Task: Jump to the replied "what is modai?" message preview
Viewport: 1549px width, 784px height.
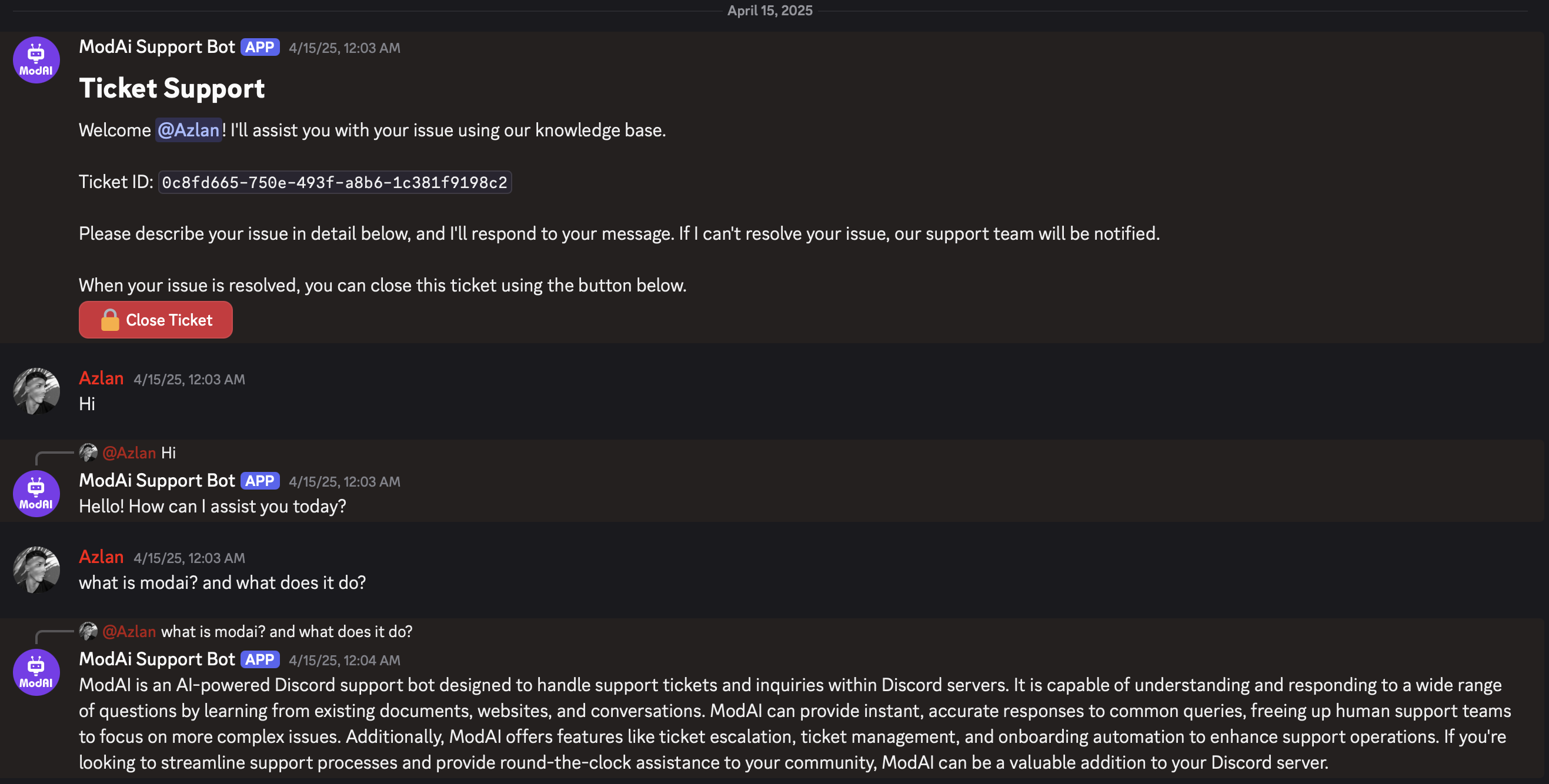Action: coord(286,632)
